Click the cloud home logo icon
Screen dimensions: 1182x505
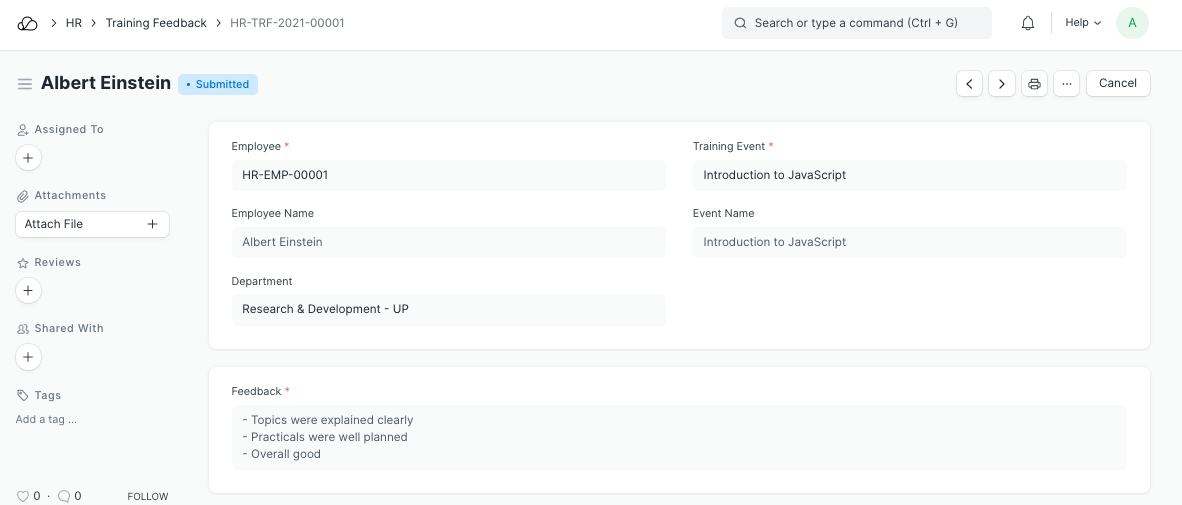point(28,23)
